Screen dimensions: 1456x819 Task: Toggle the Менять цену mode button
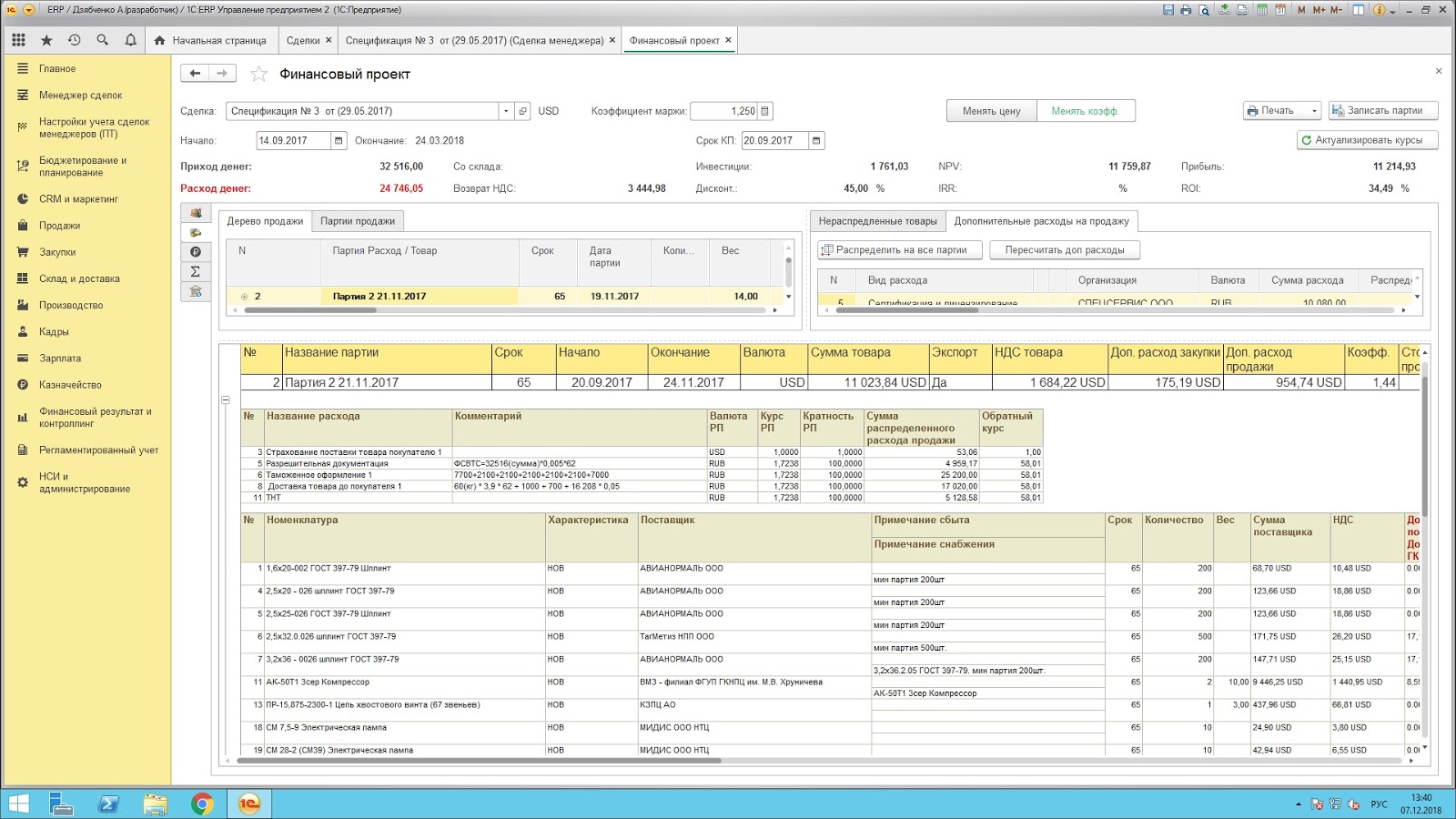coord(991,111)
